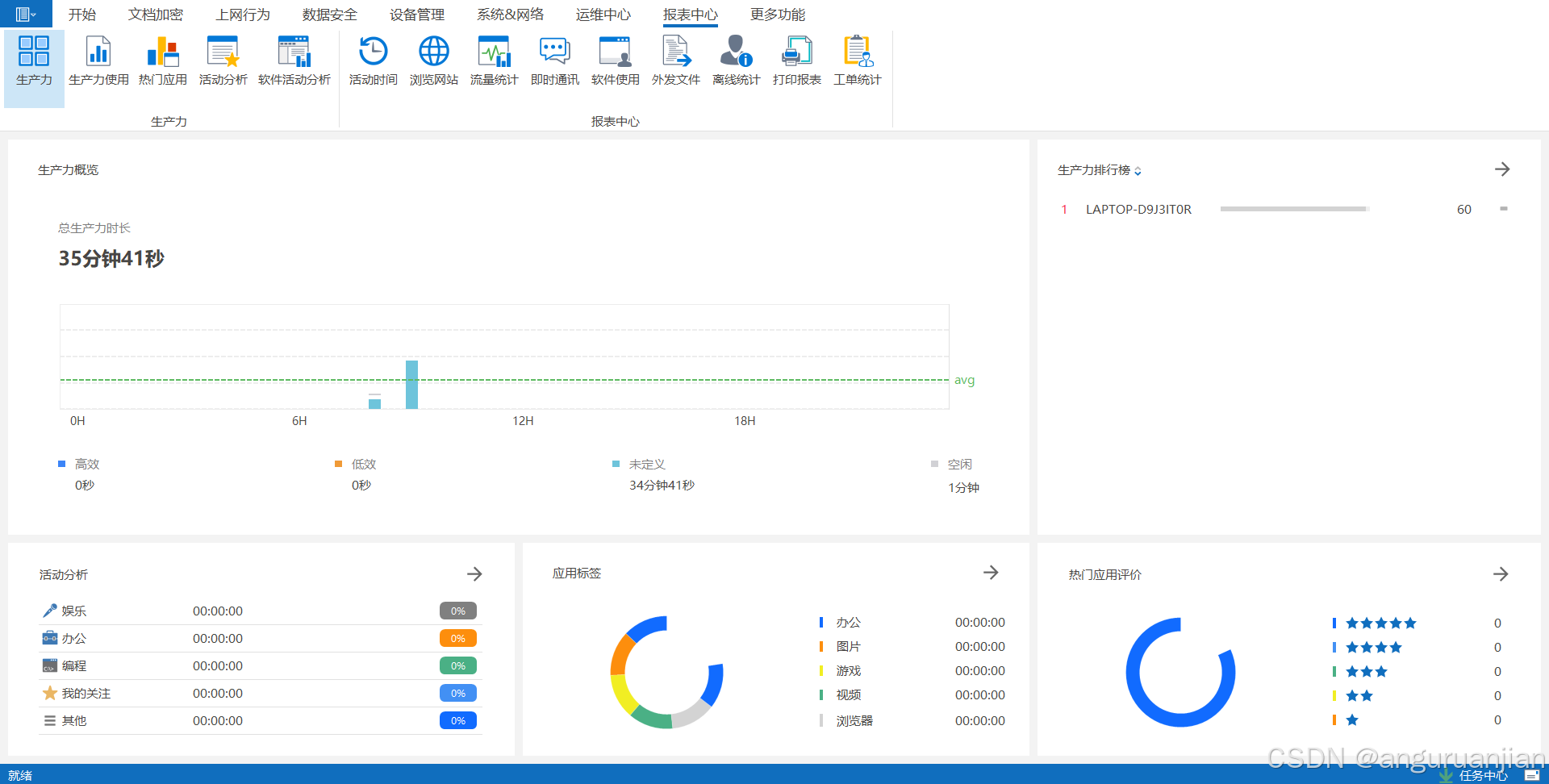Open the 离线统计 report icon
The image size is (1549, 784).
[737, 62]
